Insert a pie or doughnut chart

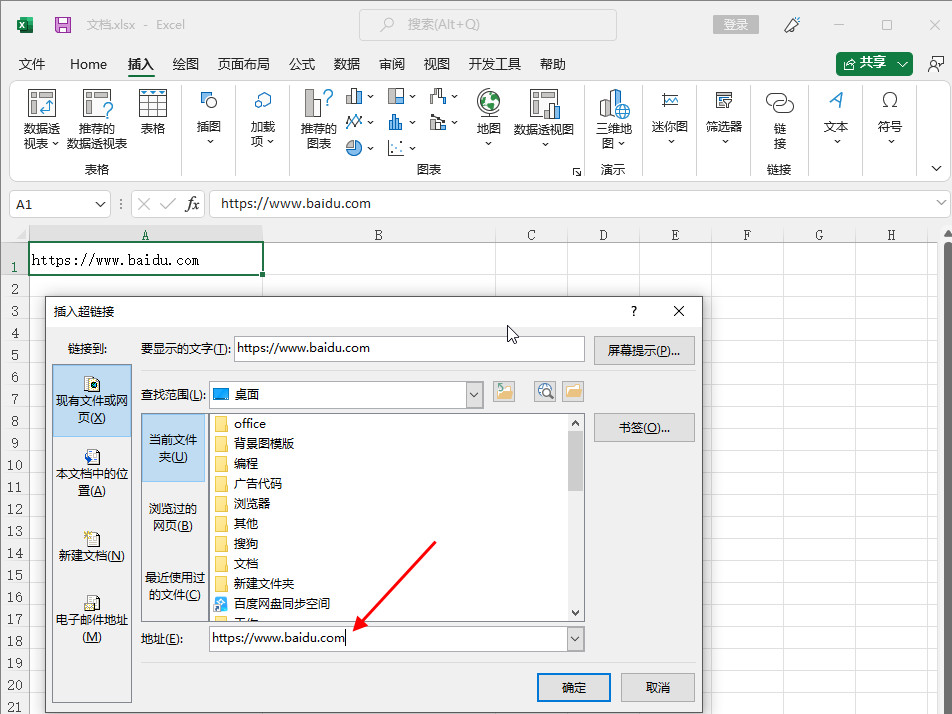[x=354, y=148]
